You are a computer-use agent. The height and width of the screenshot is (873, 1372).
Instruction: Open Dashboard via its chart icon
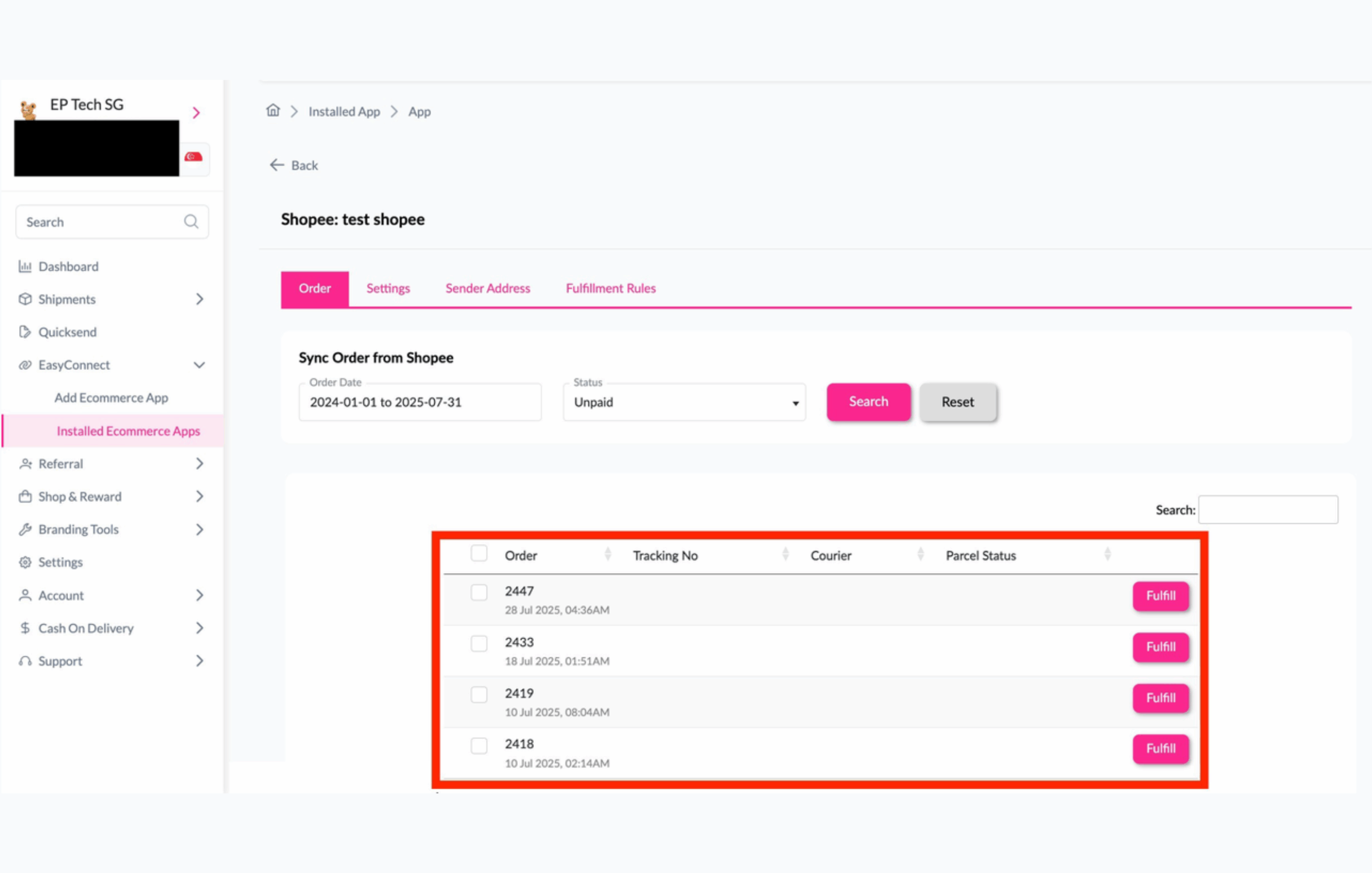pos(25,267)
